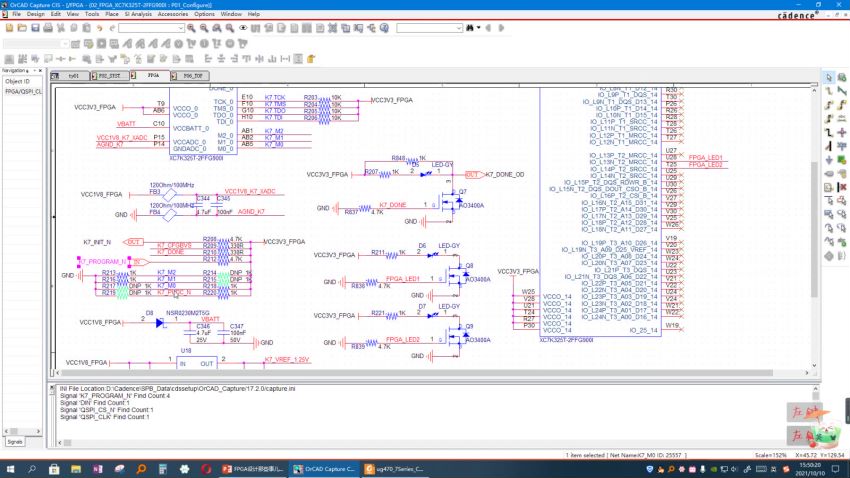Select the Signals tab at bottom left

click(15, 441)
